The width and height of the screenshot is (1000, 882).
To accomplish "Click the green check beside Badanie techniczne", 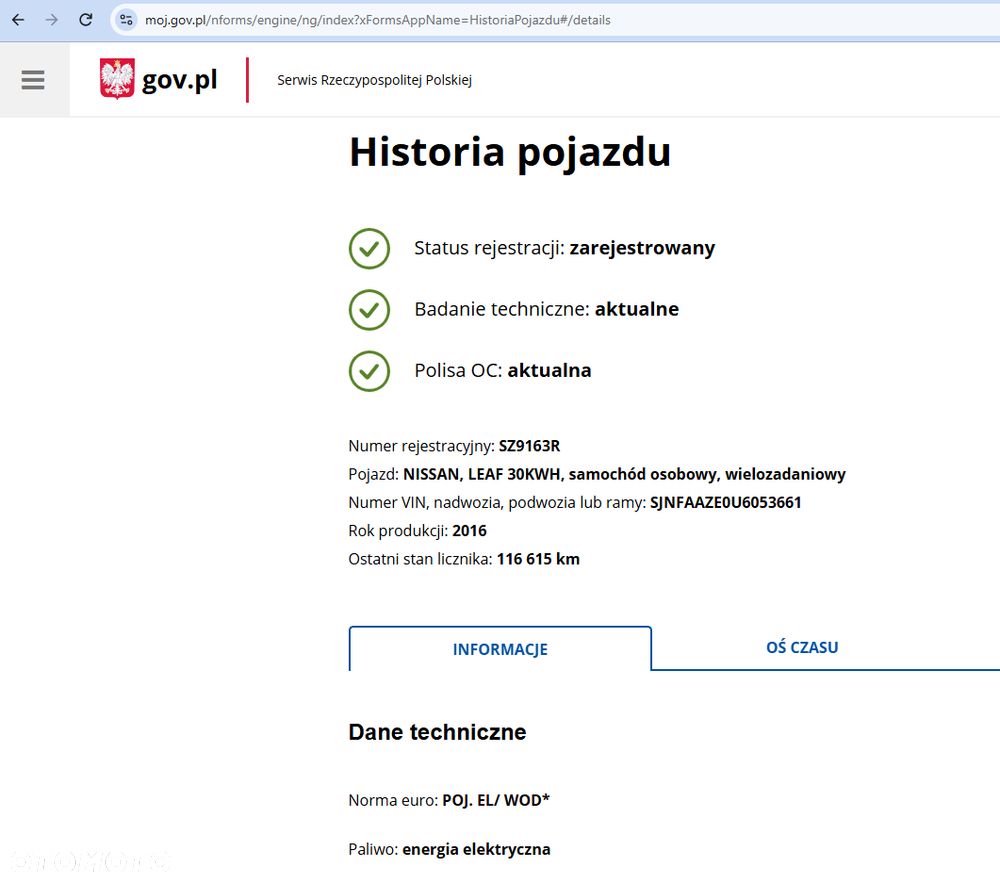I will coord(369,309).
